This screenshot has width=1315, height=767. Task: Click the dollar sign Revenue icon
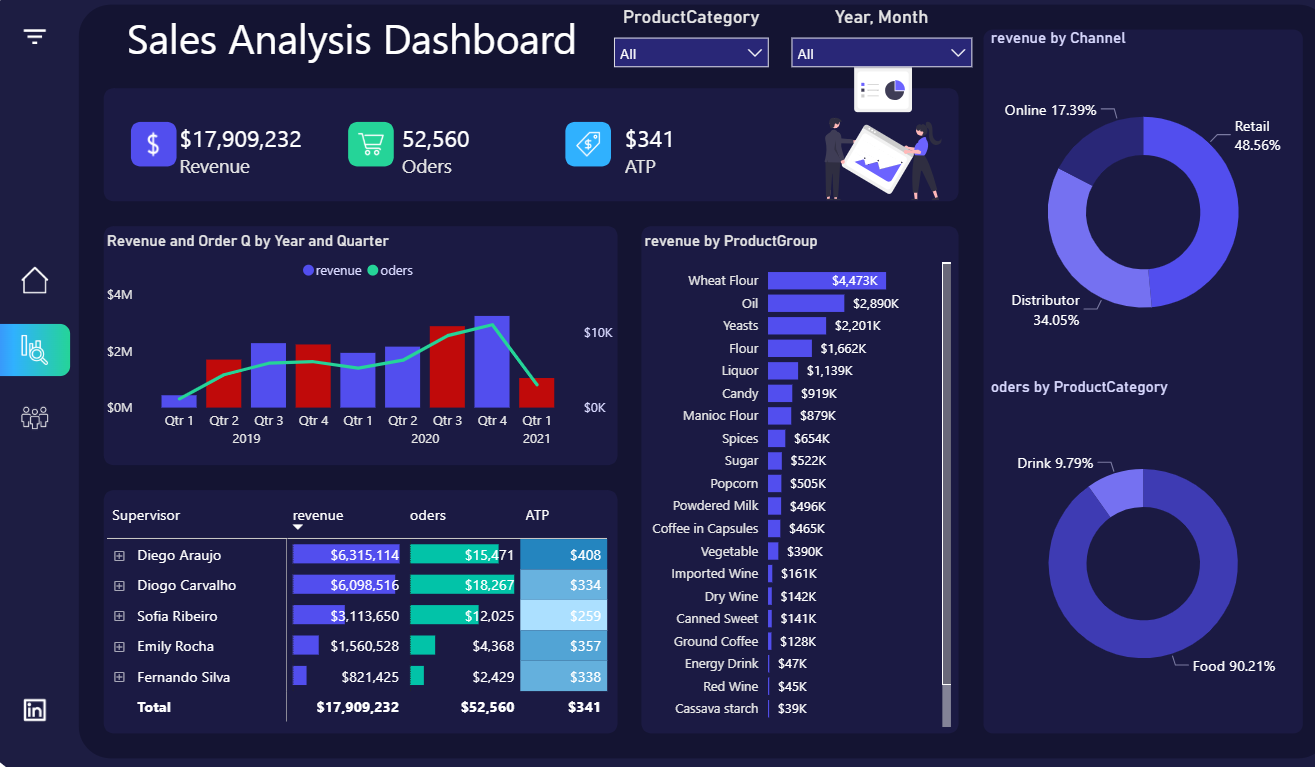(153, 143)
